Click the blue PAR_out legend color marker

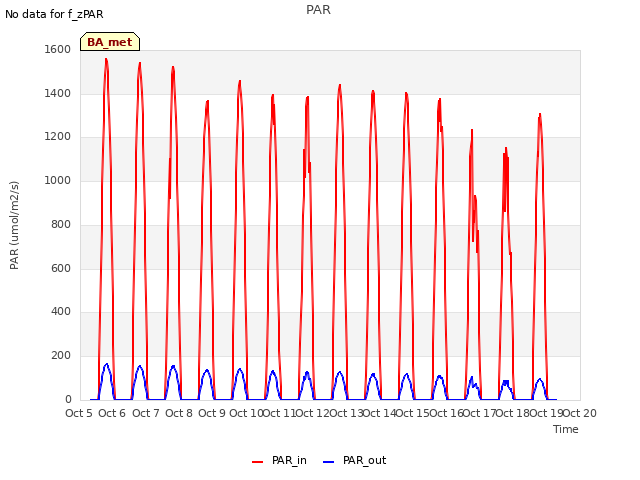[329, 462]
